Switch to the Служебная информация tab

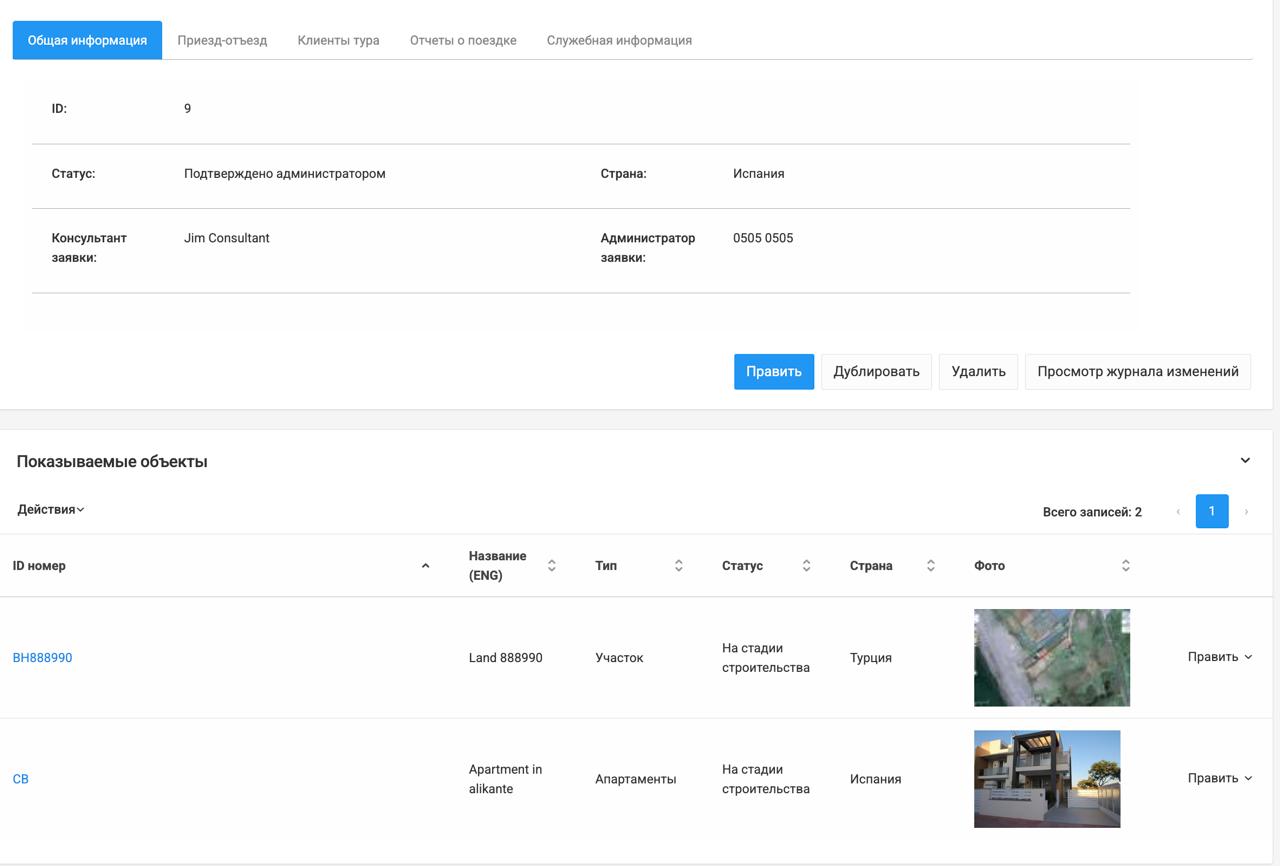pyautogui.click(x=619, y=40)
